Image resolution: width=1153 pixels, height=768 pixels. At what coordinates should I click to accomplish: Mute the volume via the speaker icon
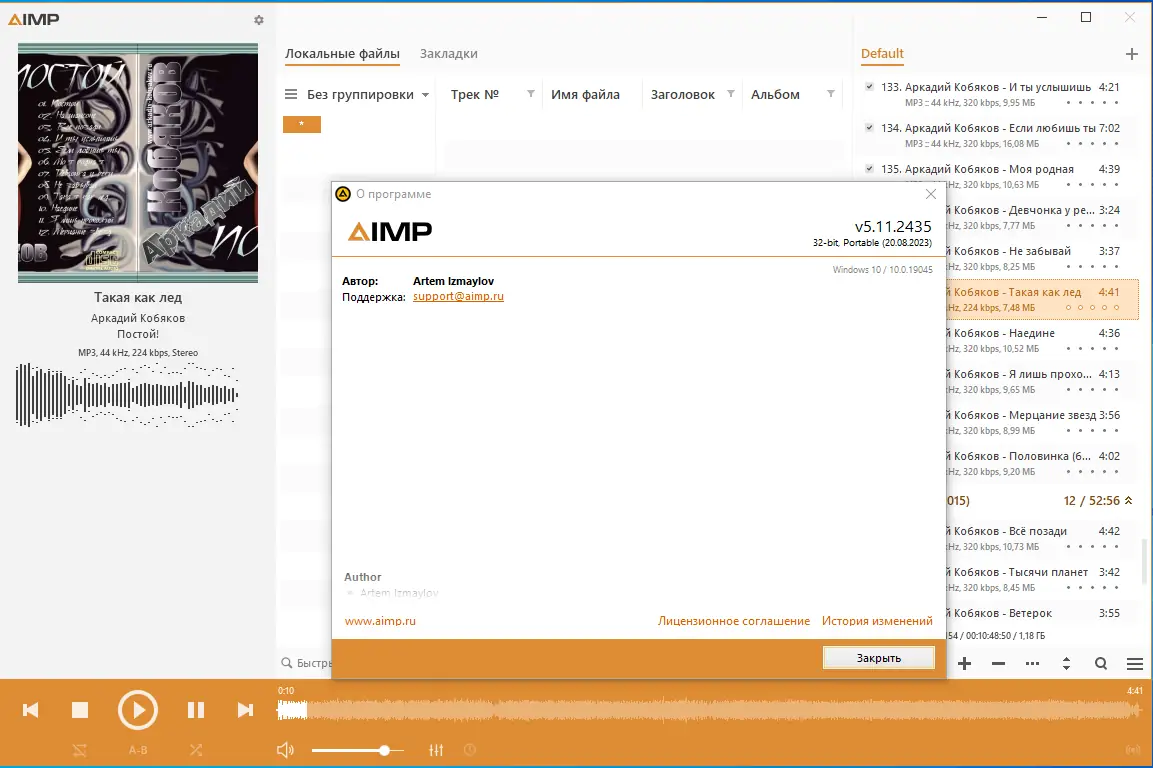(x=285, y=749)
